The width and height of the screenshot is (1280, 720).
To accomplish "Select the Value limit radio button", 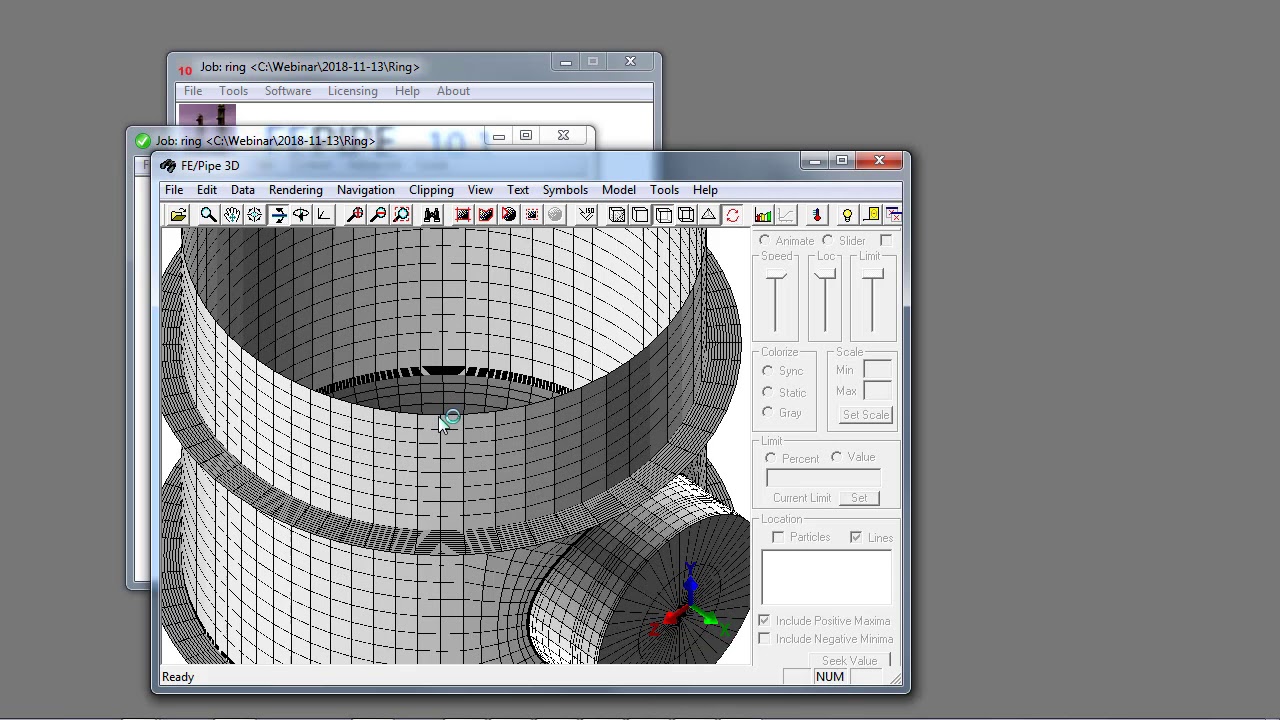I will [x=837, y=457].
